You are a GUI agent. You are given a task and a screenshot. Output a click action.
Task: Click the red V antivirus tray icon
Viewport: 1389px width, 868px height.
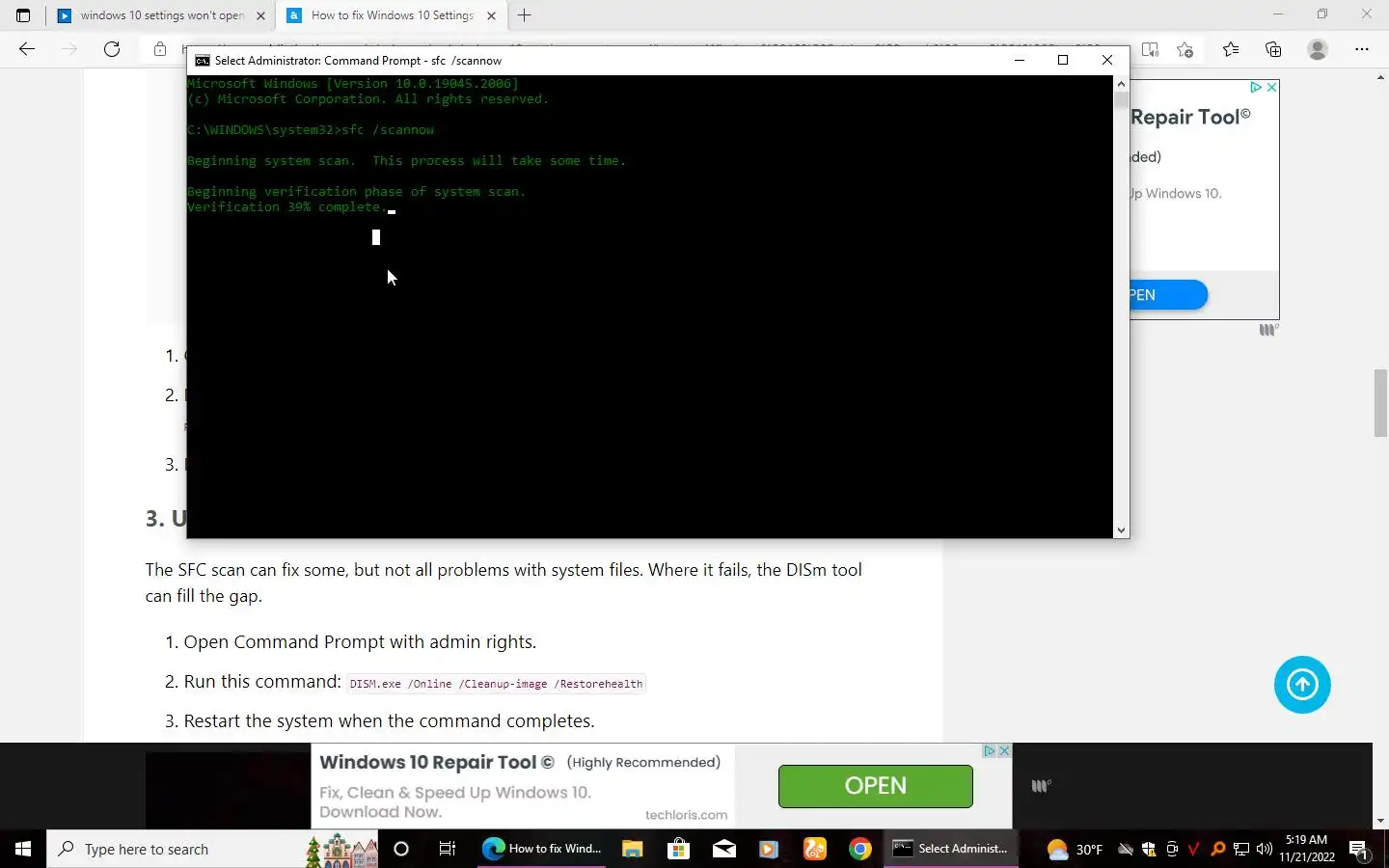click(1194, 849)
